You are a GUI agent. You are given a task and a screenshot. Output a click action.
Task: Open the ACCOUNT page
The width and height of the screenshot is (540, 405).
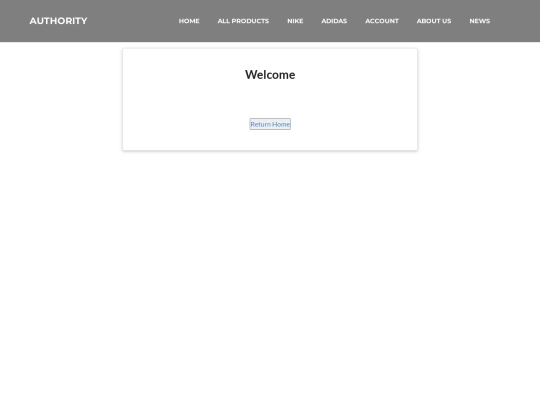(382, 21)
